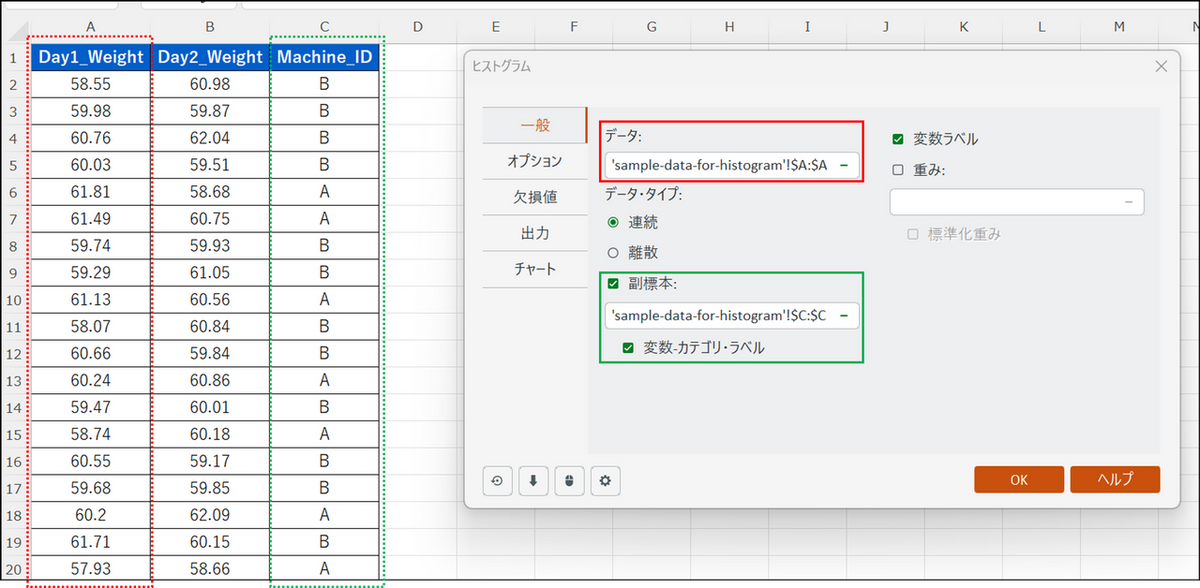The width and height of the screenshot is (1200, 588).
Task: Click the range selector icon in the データ field
Action: [x=845, y=165]
